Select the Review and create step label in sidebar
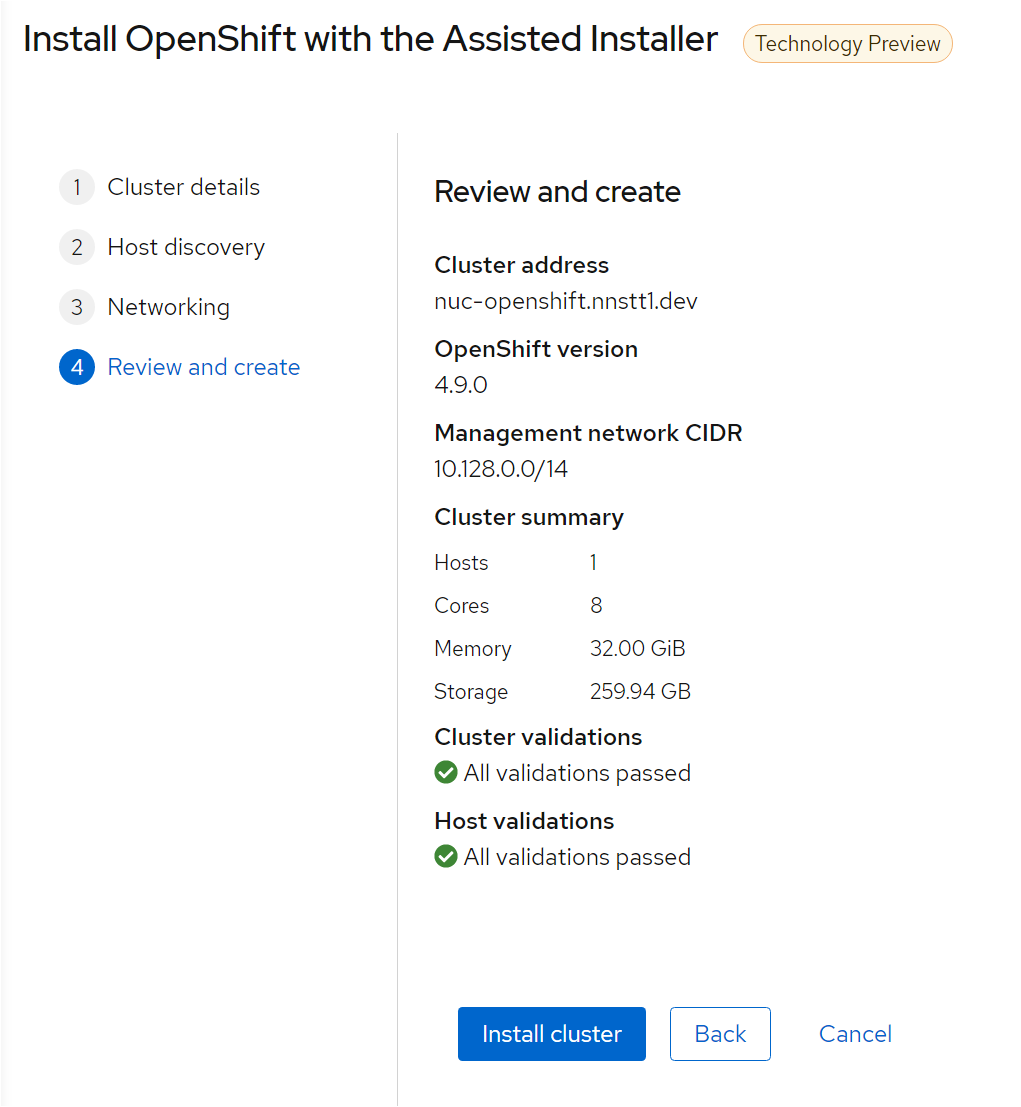Viewport: 1021px width, 1107px height. click(x=204, y=368)
